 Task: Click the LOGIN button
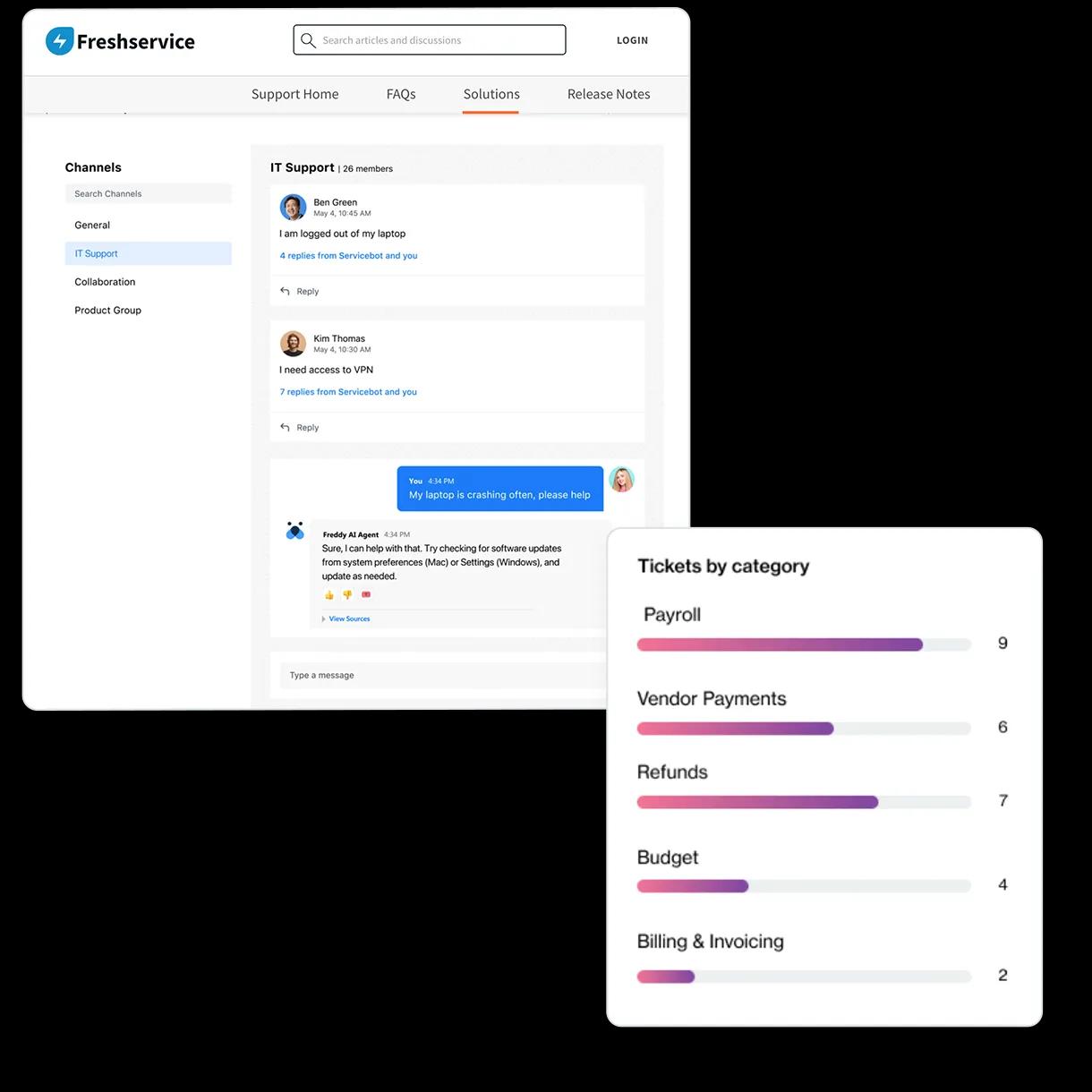point(632,40)
